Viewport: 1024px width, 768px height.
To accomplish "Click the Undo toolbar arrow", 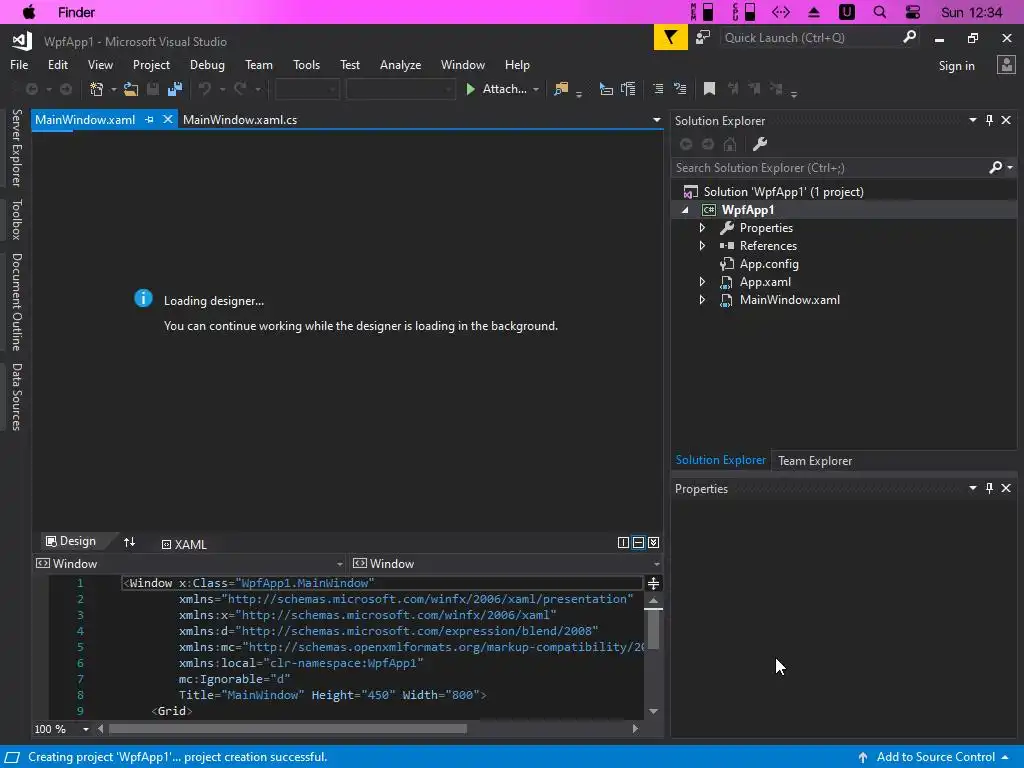I will [205, 89].
